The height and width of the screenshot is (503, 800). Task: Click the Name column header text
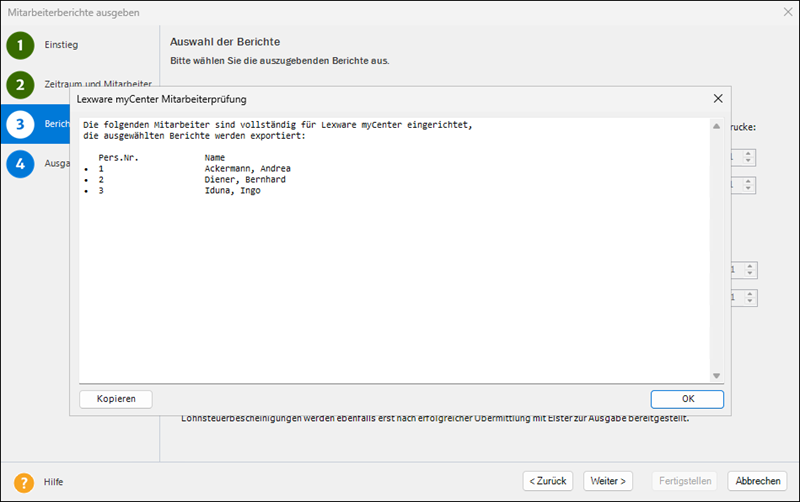point(215,158)
